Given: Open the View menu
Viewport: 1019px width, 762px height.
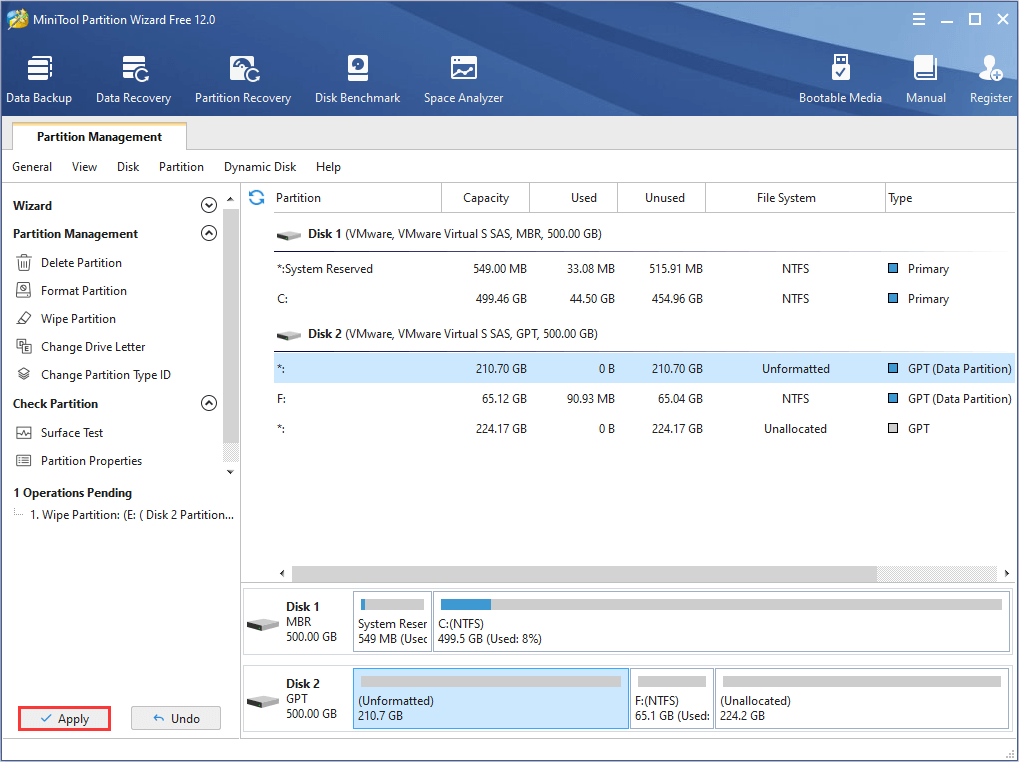Looking at the screenshot, I should pos(84,167).
